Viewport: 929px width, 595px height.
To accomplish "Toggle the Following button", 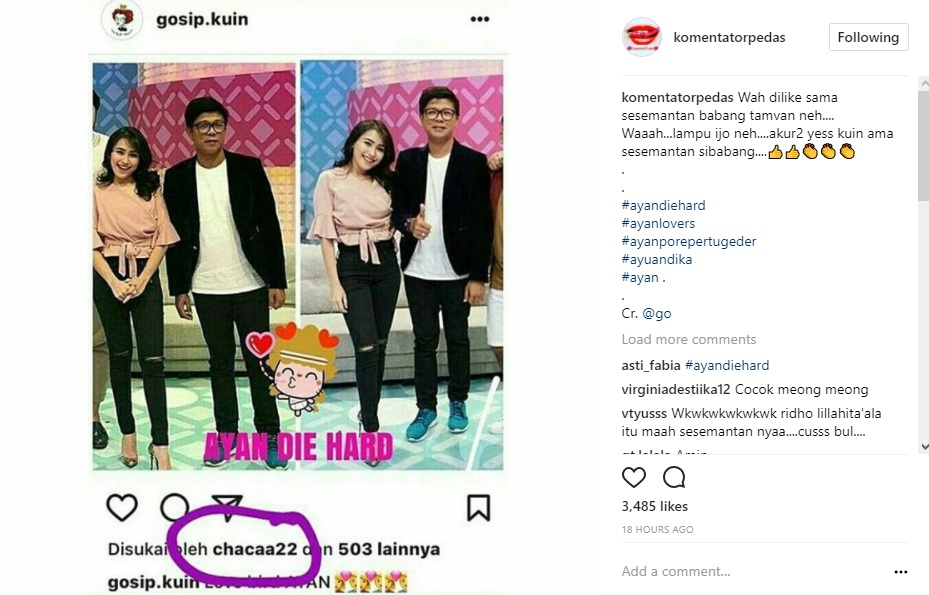I will pos(868,37).
